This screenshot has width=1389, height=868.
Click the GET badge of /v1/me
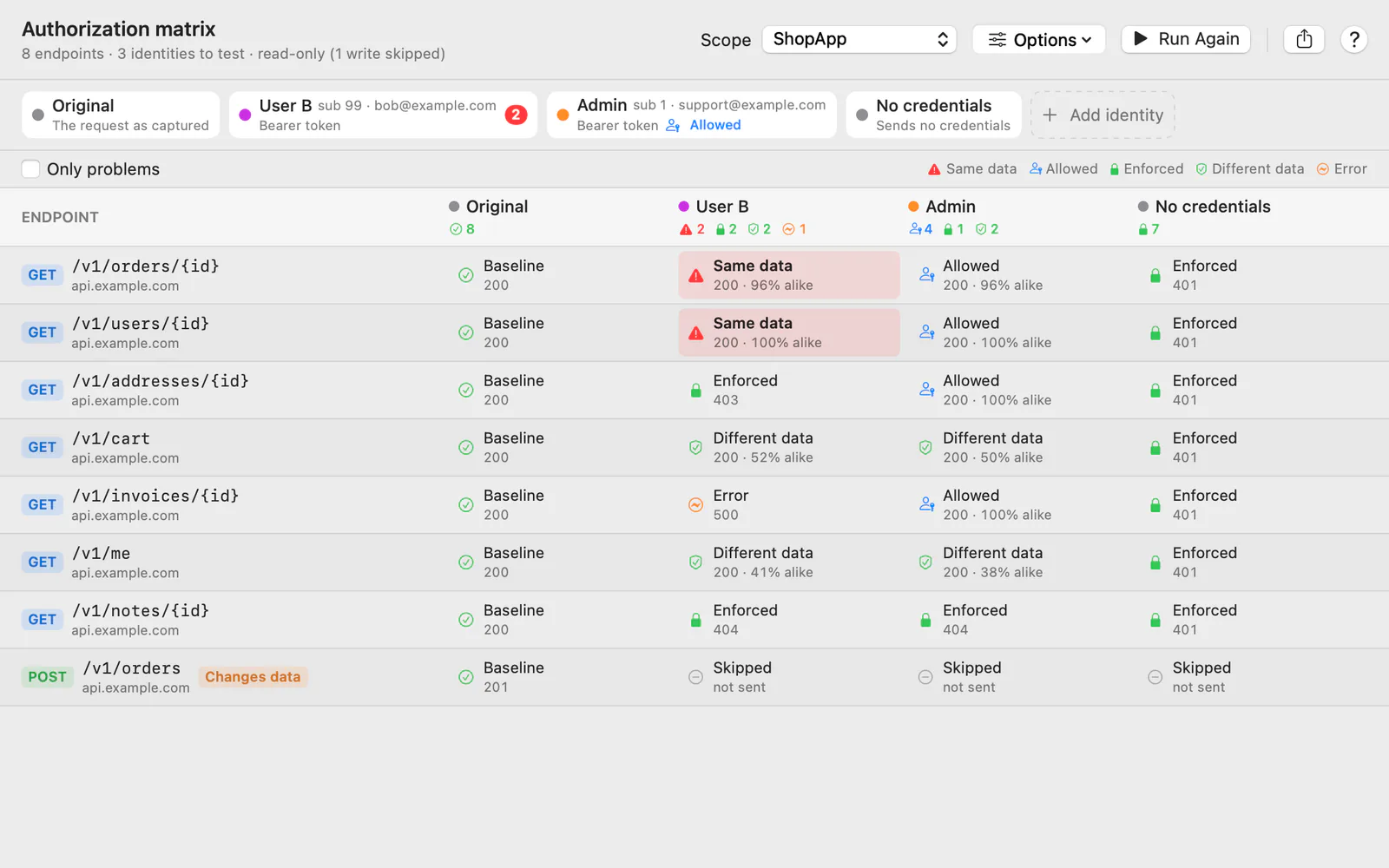(42, 562)
